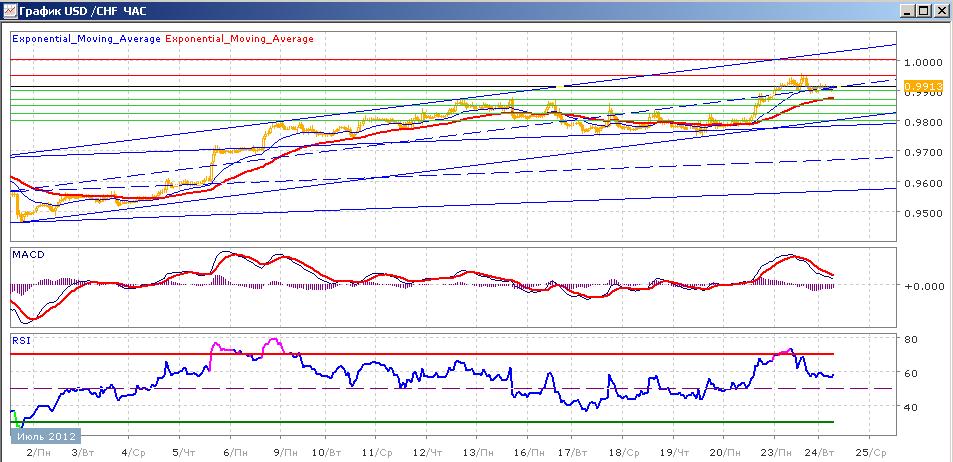Click the 3/Вт date label
The image size is (953, 462).
[83, 453]
